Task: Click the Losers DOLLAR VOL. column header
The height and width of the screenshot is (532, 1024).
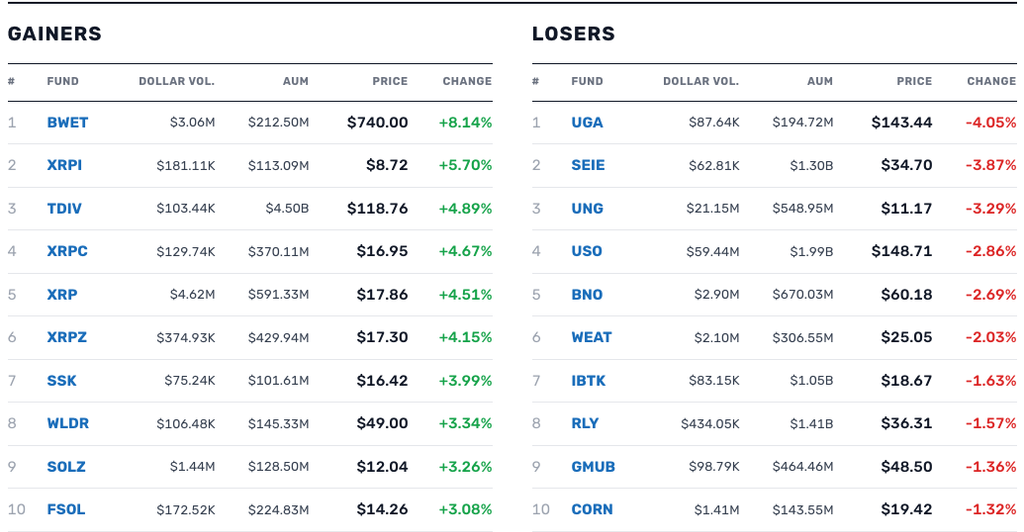Action: pos(701,81)
